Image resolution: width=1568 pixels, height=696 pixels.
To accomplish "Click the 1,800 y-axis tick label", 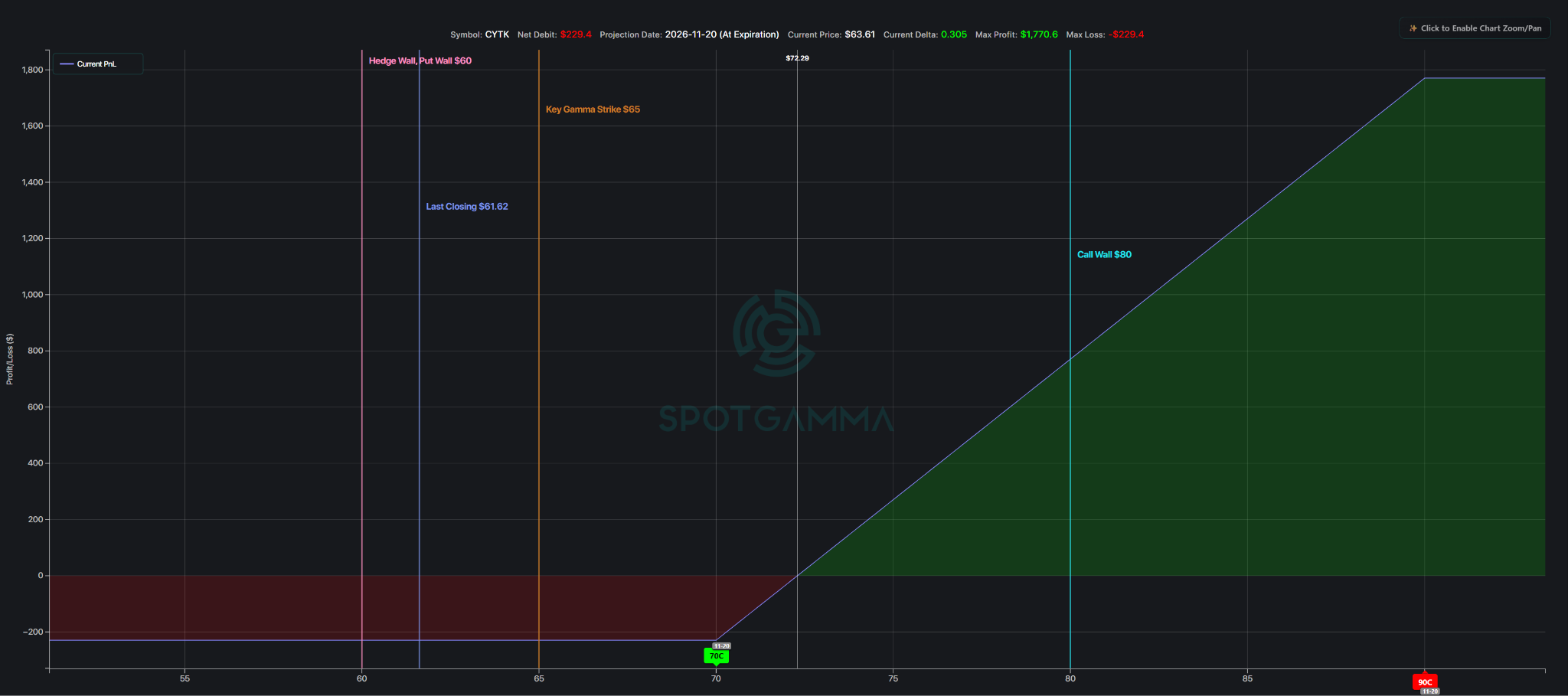I will coord(33,70).
